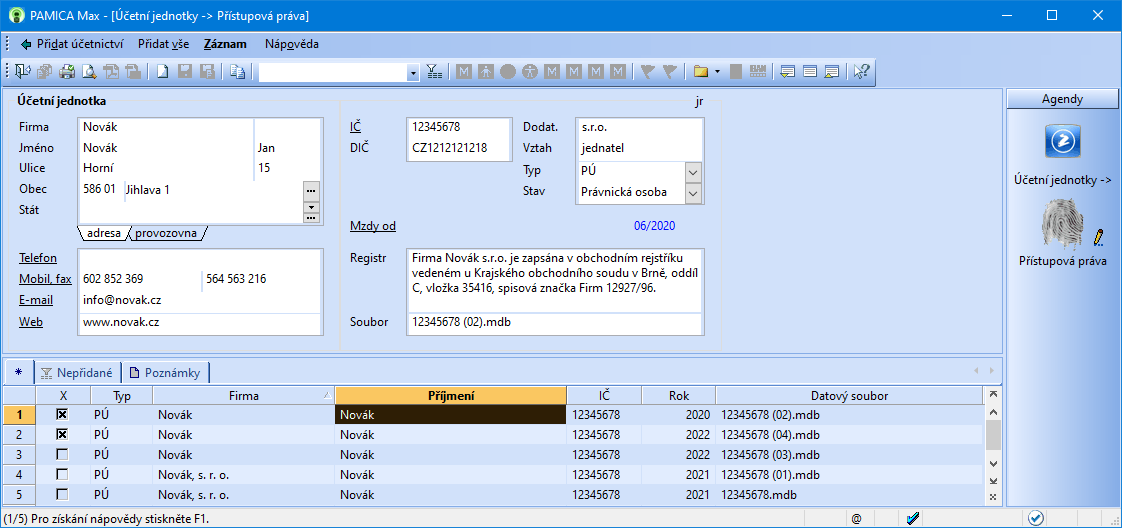The height and width of the screenshot is (528, 1122).
Task: Sort by Firma column header
Action: (243, 395)
